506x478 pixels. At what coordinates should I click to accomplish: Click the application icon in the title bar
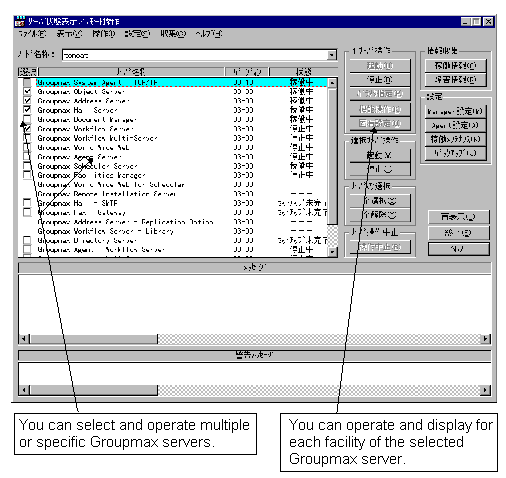point(20,22)
